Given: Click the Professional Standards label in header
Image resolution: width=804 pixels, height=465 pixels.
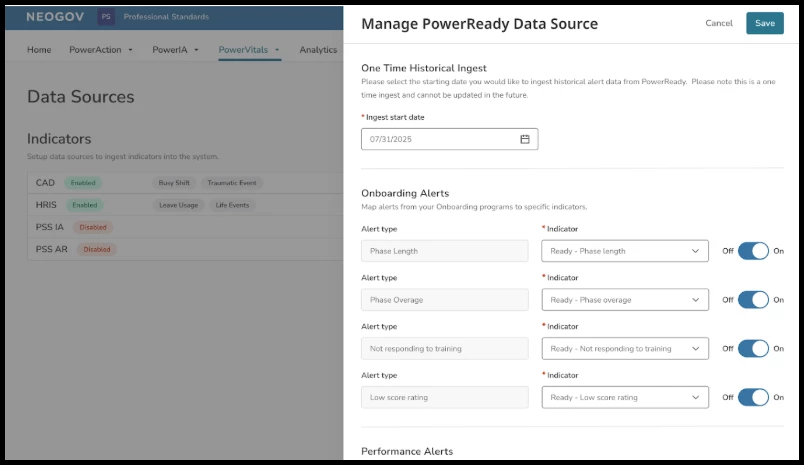Looking at the screenshot, I should 166,16.
